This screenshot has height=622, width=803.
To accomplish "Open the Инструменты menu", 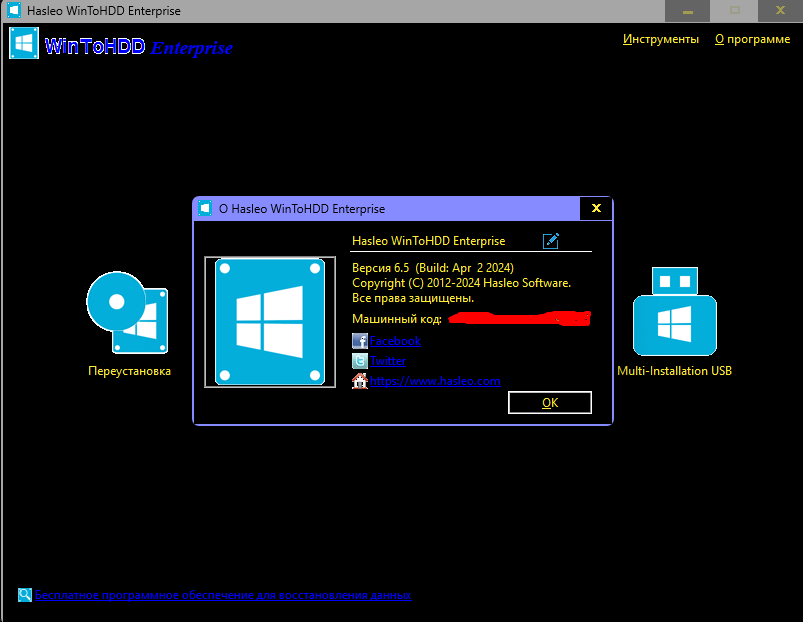I will pos(661,39).
